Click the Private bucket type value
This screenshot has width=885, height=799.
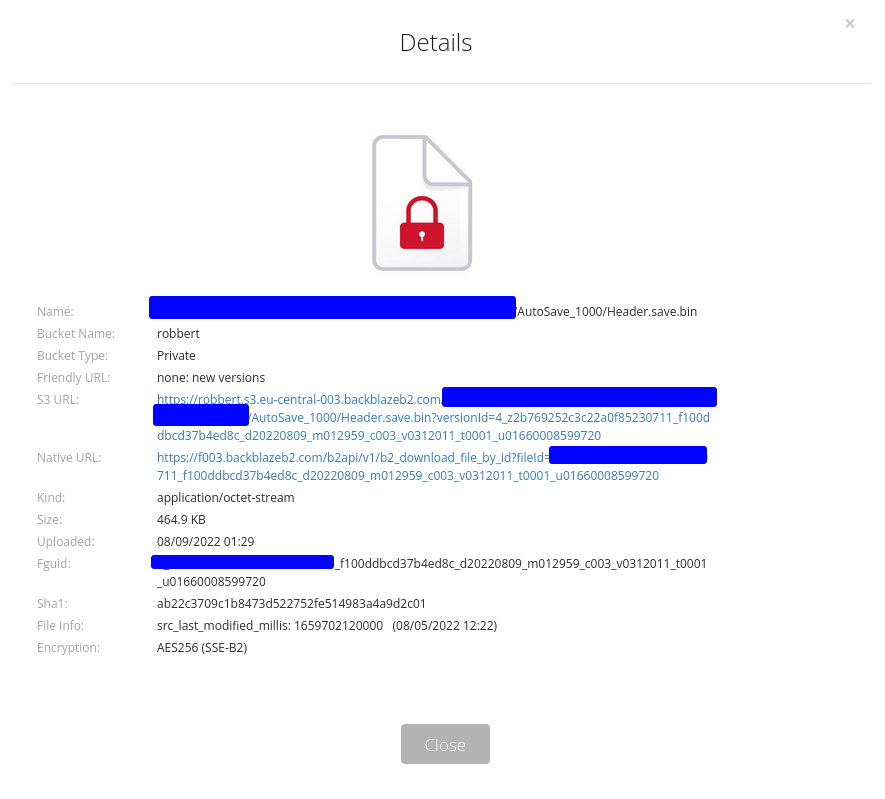pos(176,355)
